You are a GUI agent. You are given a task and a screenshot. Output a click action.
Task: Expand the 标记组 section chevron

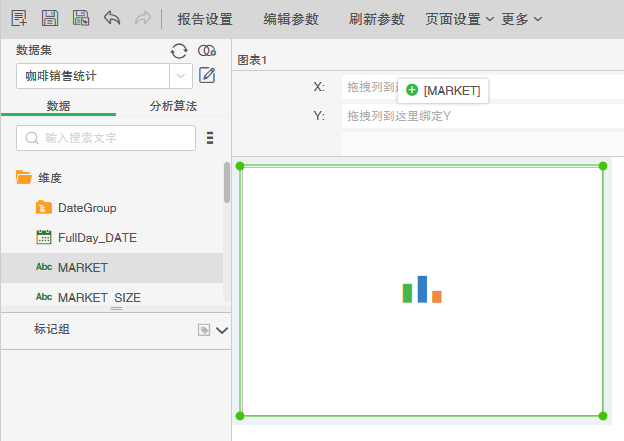pyautogui.click(x=222, y=329)
